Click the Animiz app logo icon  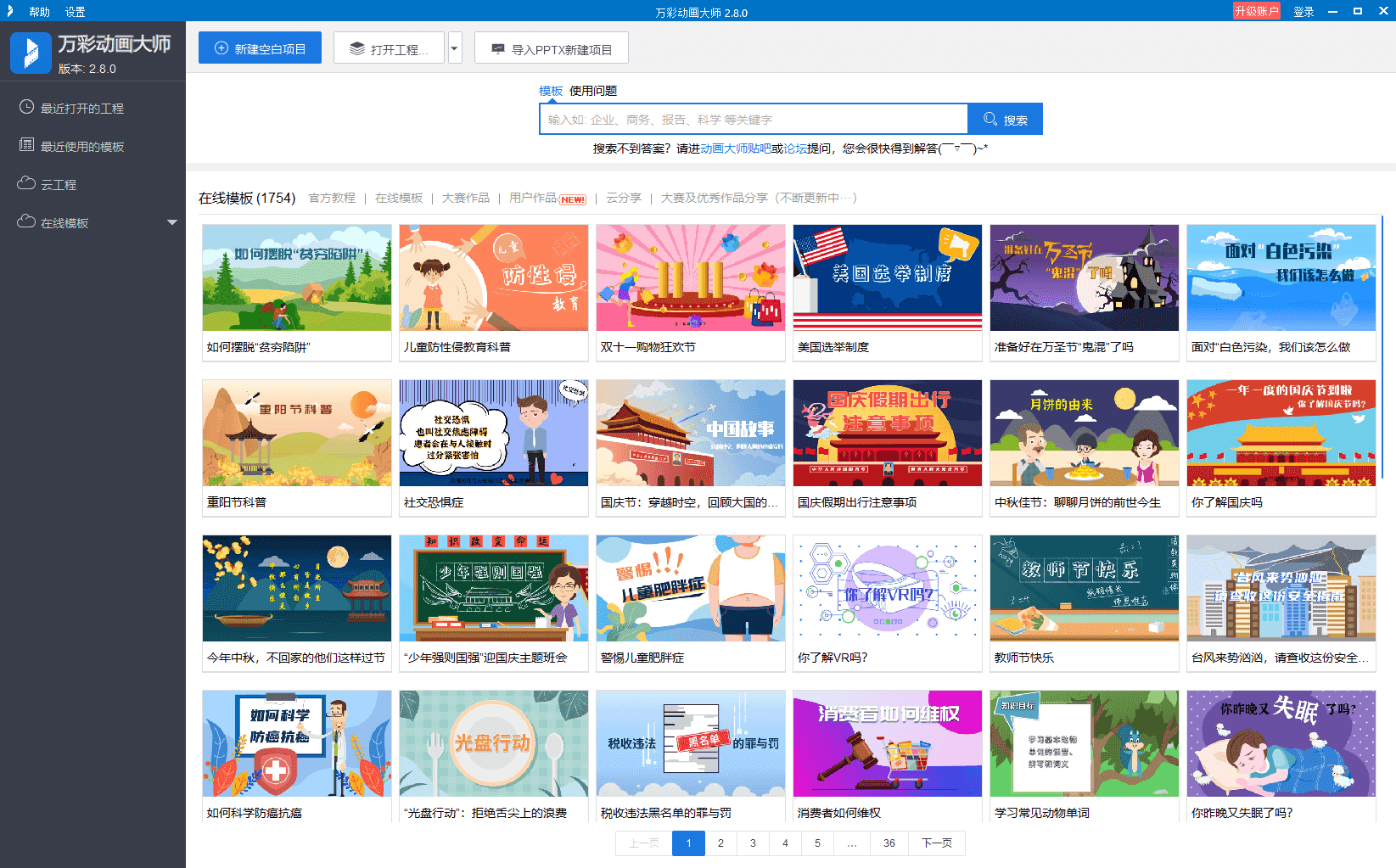pos(31,53)
